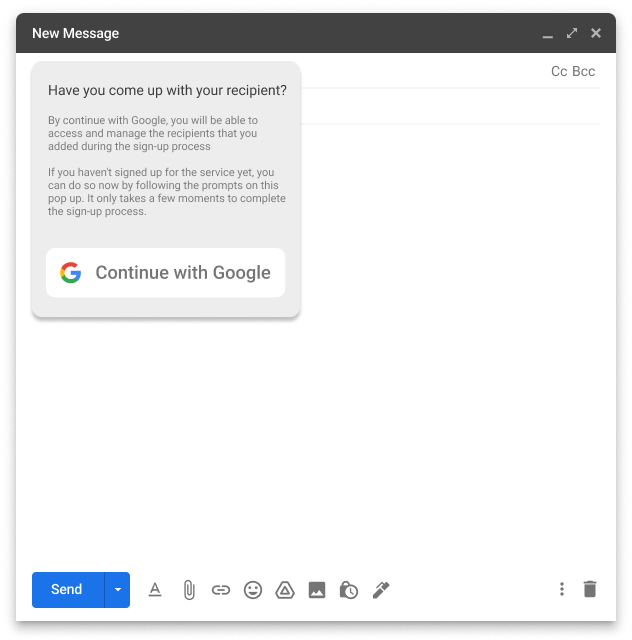
Task: Open text formatting options icon
Action: tap(155, 590)
